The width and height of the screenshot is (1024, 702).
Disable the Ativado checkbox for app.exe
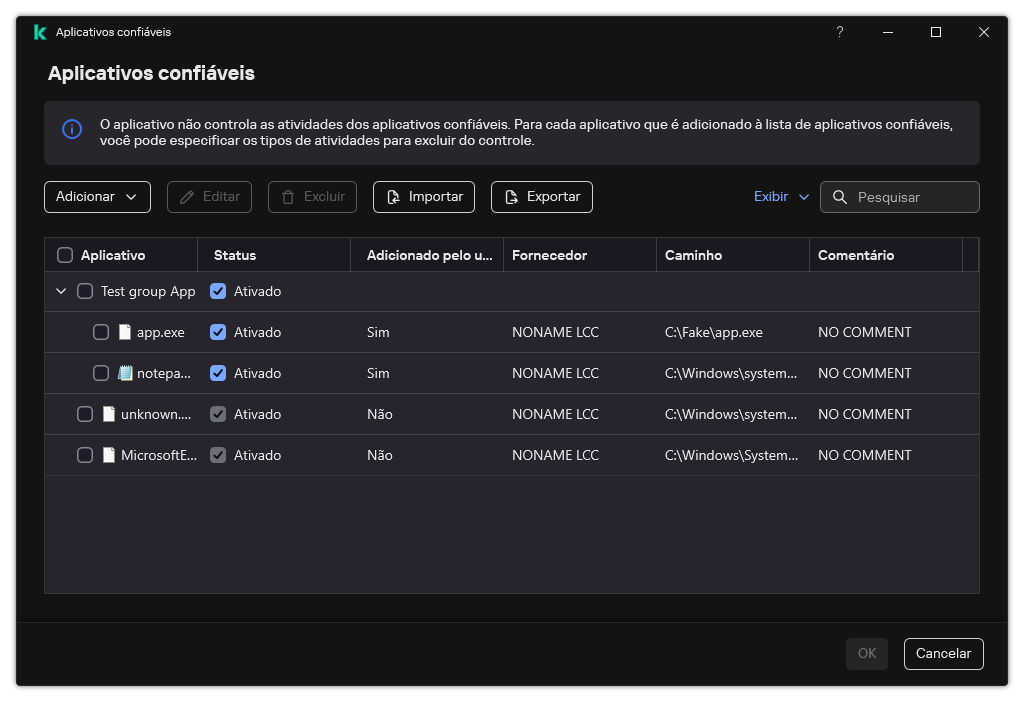pyautogui.click(x=218, y=331)
